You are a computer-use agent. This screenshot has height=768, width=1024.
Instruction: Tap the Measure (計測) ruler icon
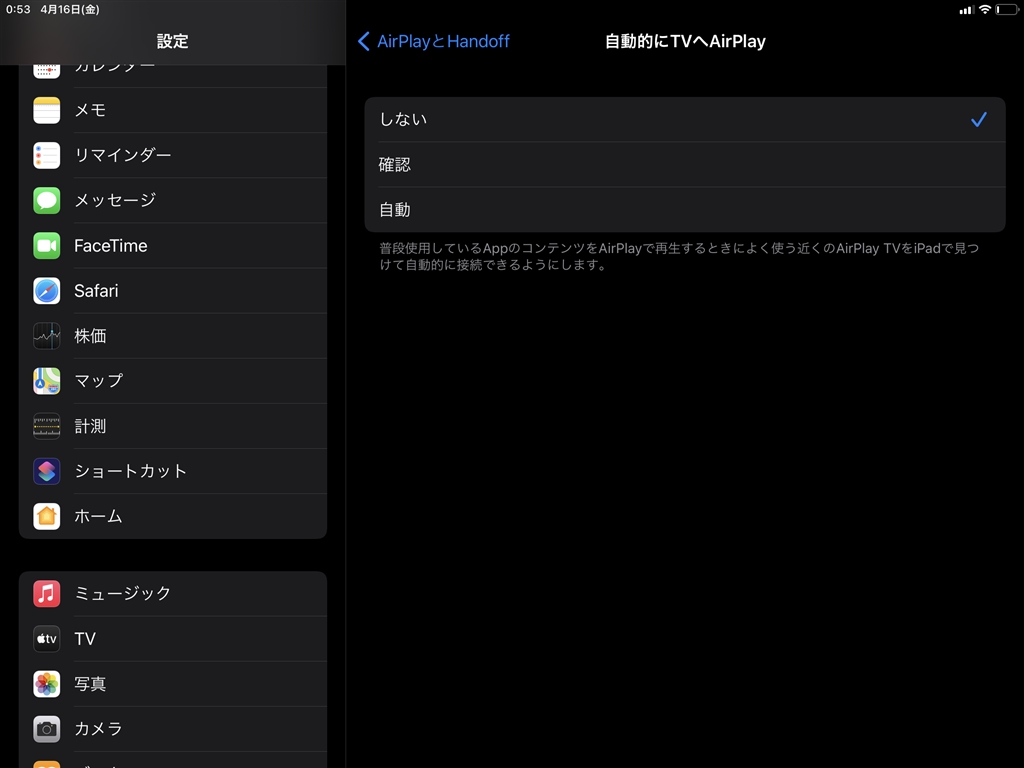coord(46,426)
